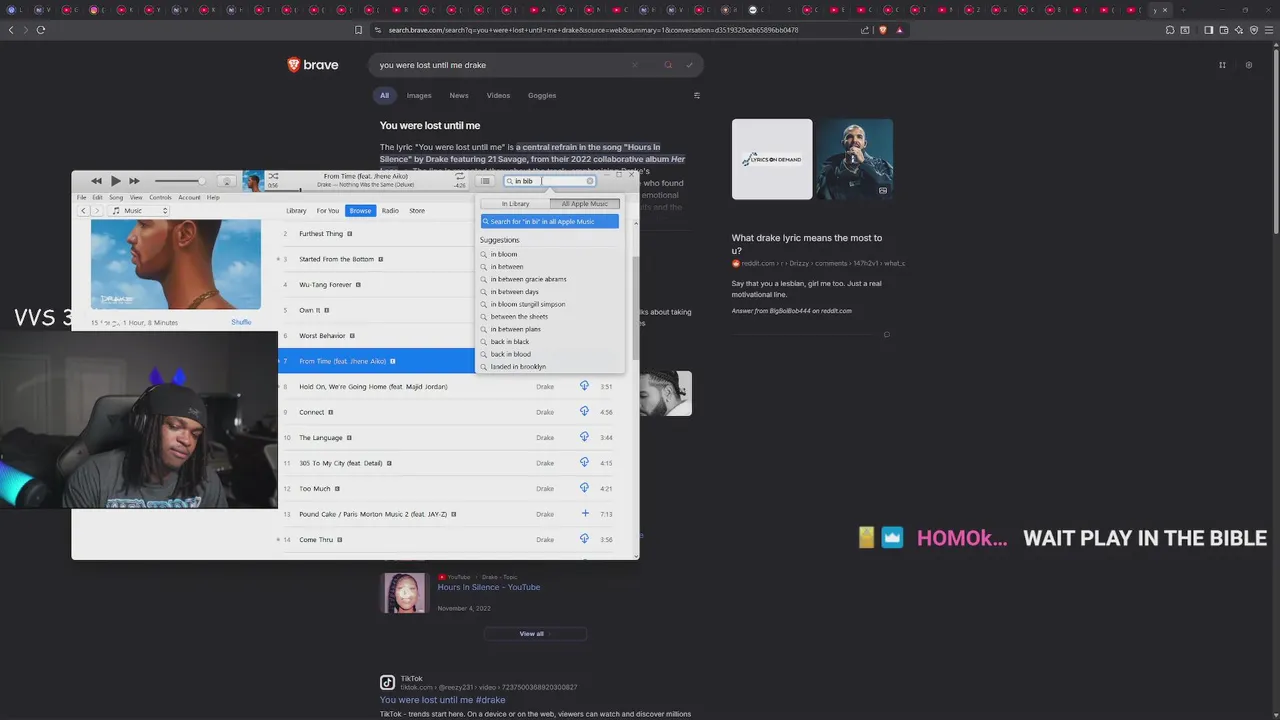Open the Up Next list icon
Viewport: 1280px width, 720px height.
(485, 181)
